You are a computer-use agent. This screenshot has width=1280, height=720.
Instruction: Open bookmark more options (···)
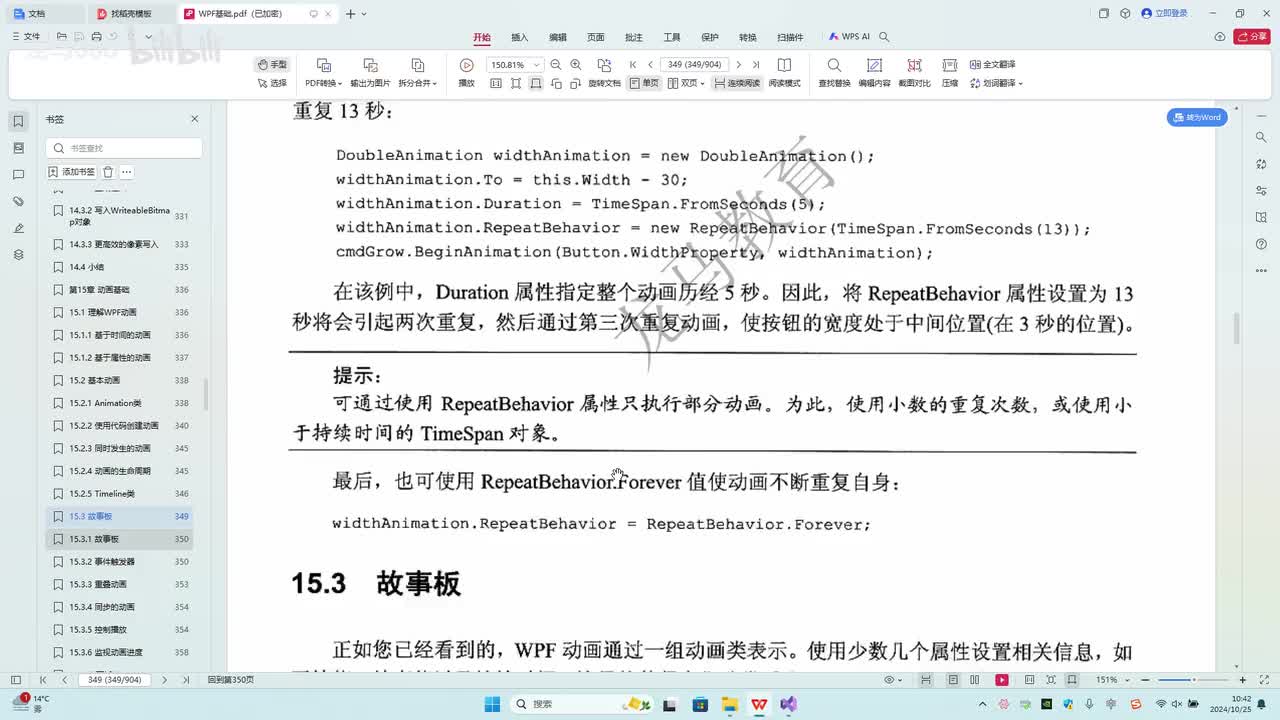[x=126, y=172]
